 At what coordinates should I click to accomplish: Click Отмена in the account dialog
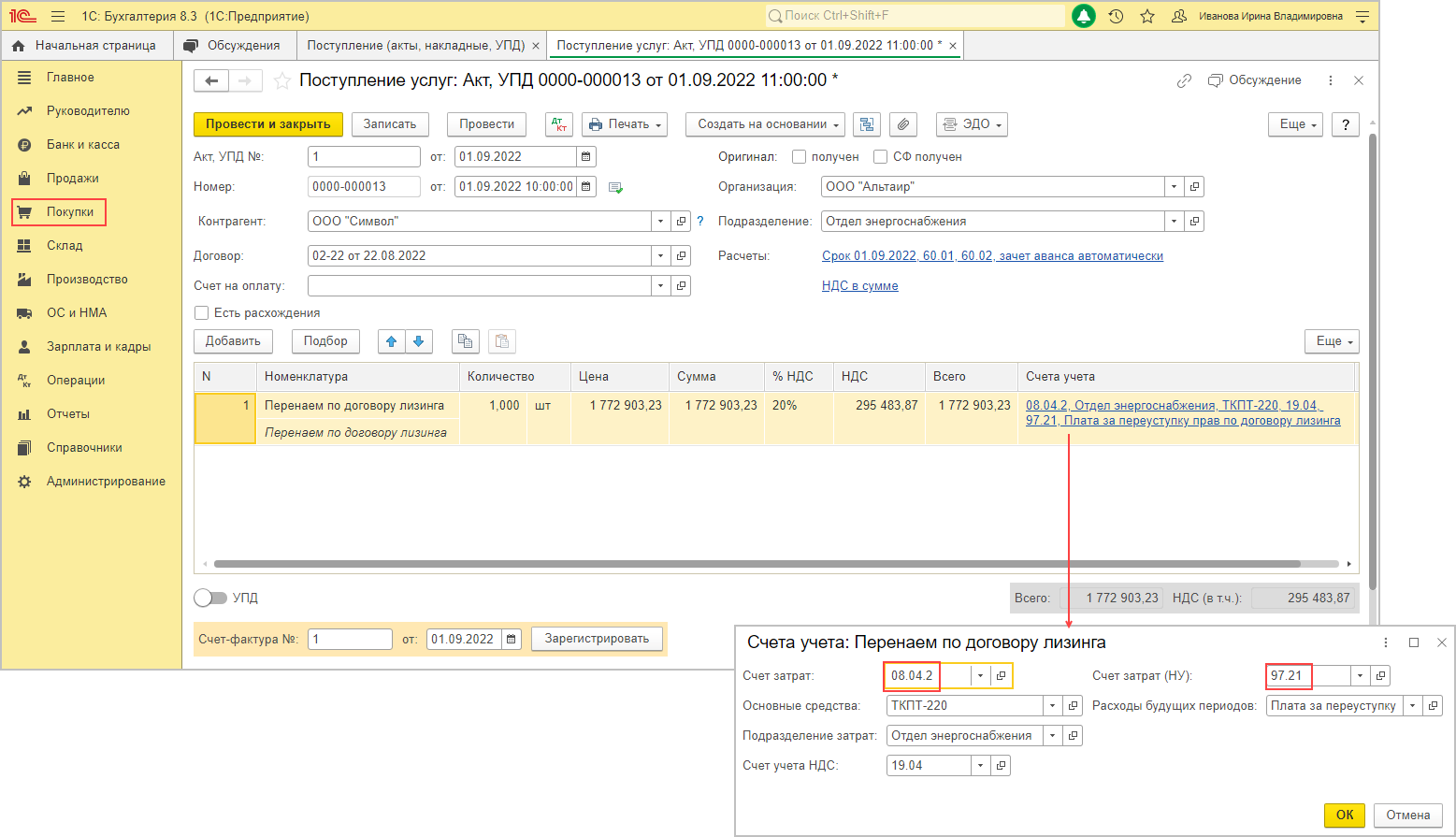[x=1408, y=815]
